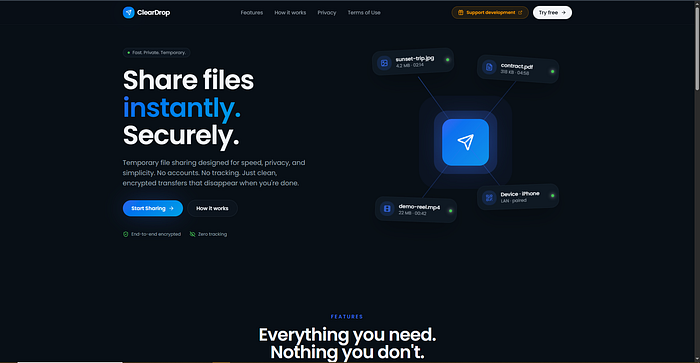Click the crossed-eye icon beside Zero tracking
Screen dimensions: 700x363
click(192, 234)
